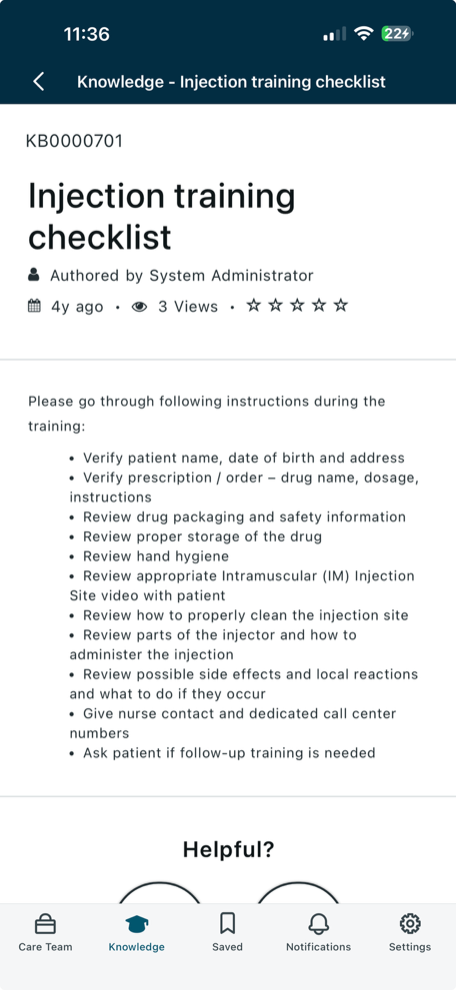Tap the back chevron in header
Image resolution: width=461 pixels, height=990 pixels.
click(x=39, y=81)
